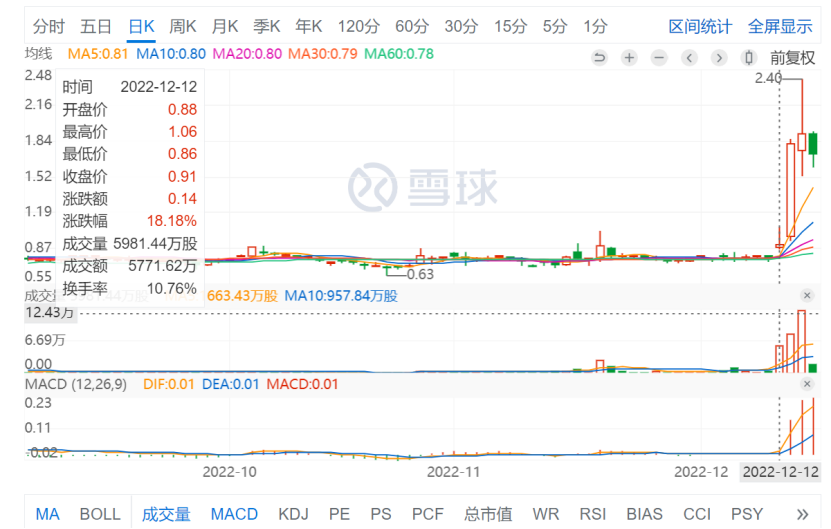Zoom in the chart with plus icon

[x=629, y=57]
